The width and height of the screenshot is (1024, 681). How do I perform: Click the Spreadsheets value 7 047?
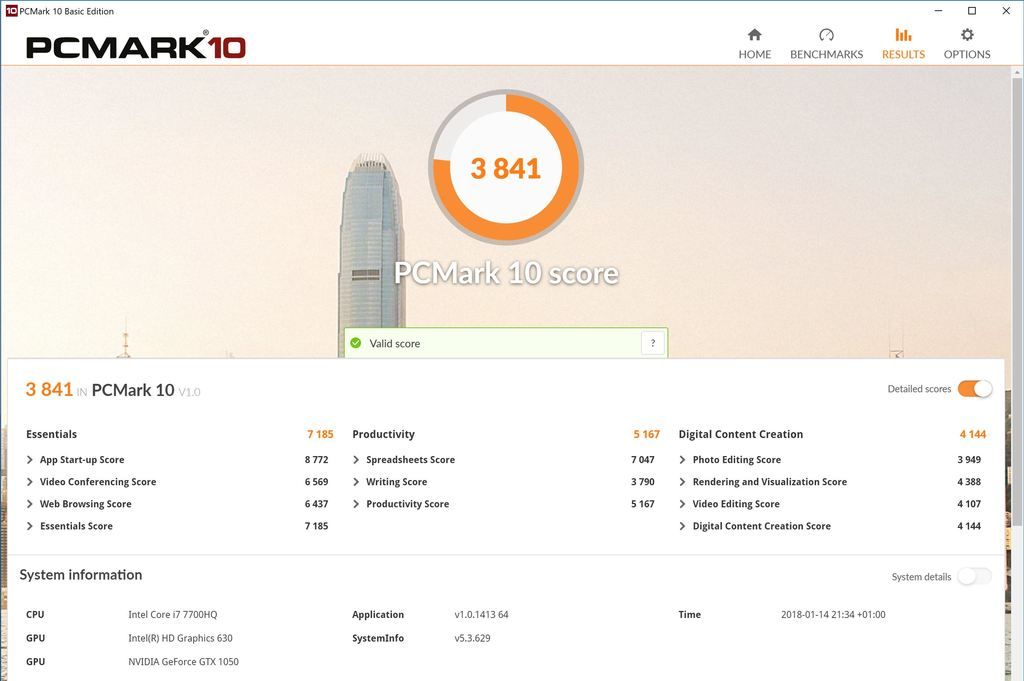coord(643,460)
